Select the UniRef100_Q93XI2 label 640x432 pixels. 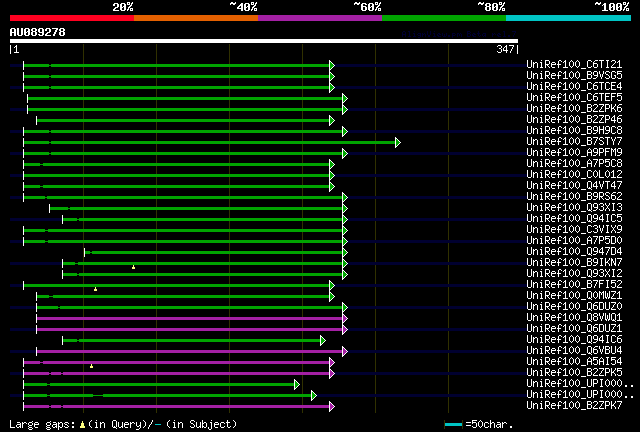574,274
